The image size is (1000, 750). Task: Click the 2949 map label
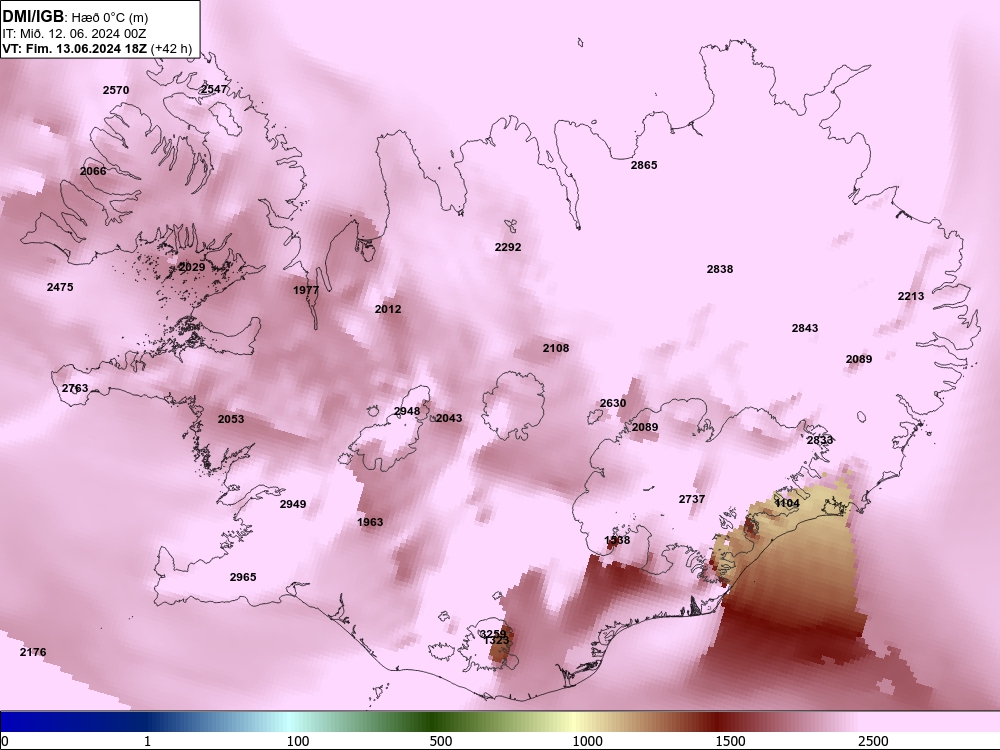point(293,504)
